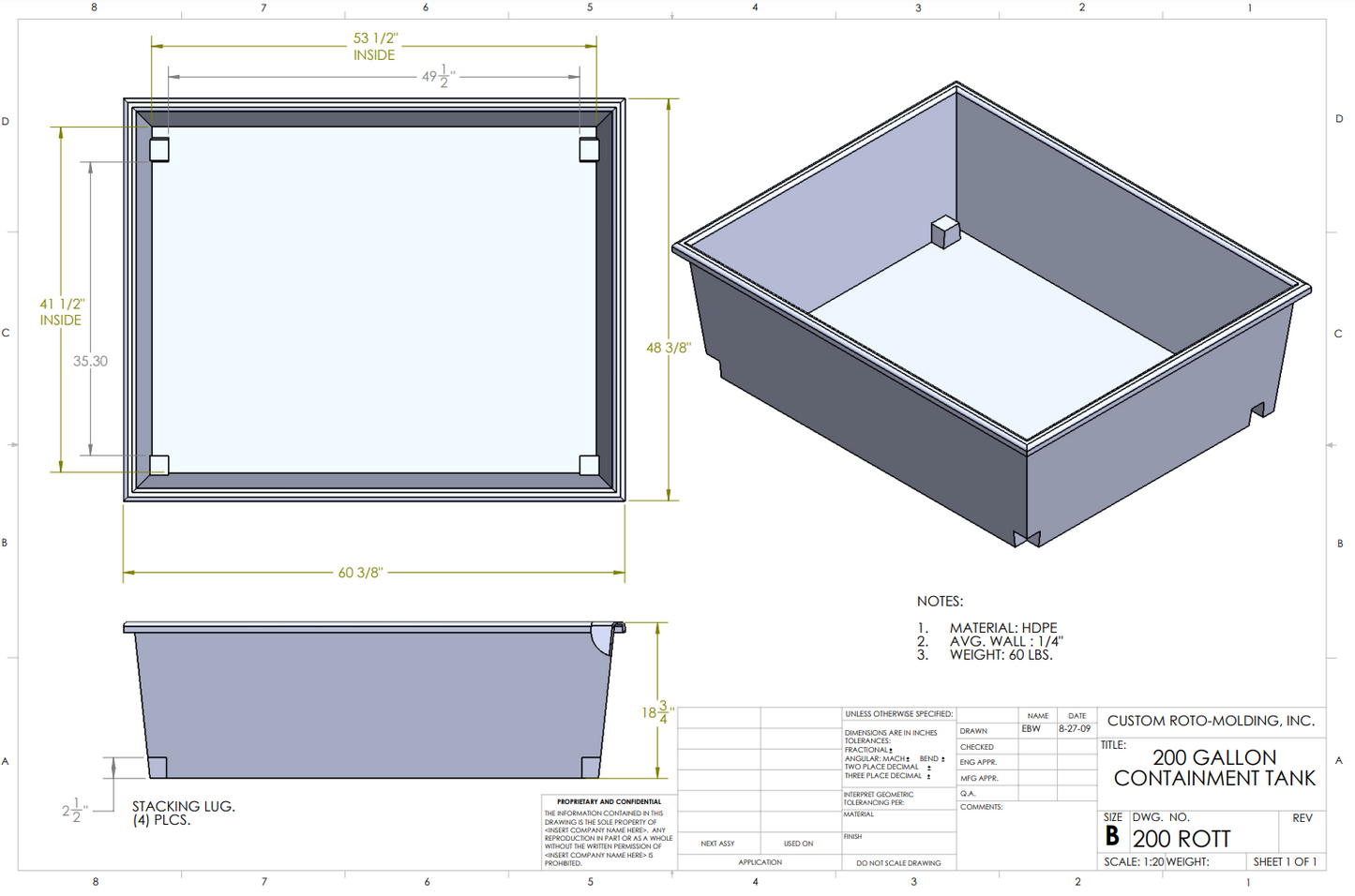
Task: Click the 200 GALLON CONTAINMENT TANK title
Action: [x=1214, y=768]
